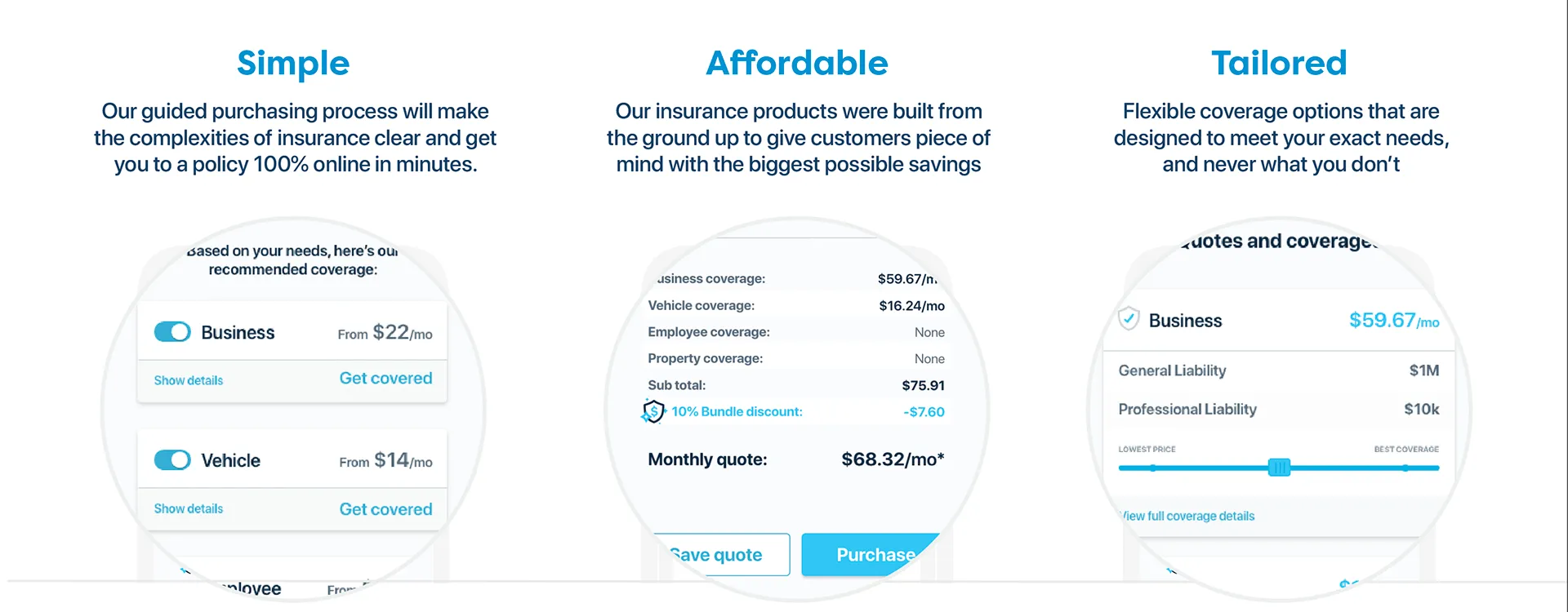Click the 10% Bundle discount label
This screenshot has width=1568, height=612.
point(737,412)
